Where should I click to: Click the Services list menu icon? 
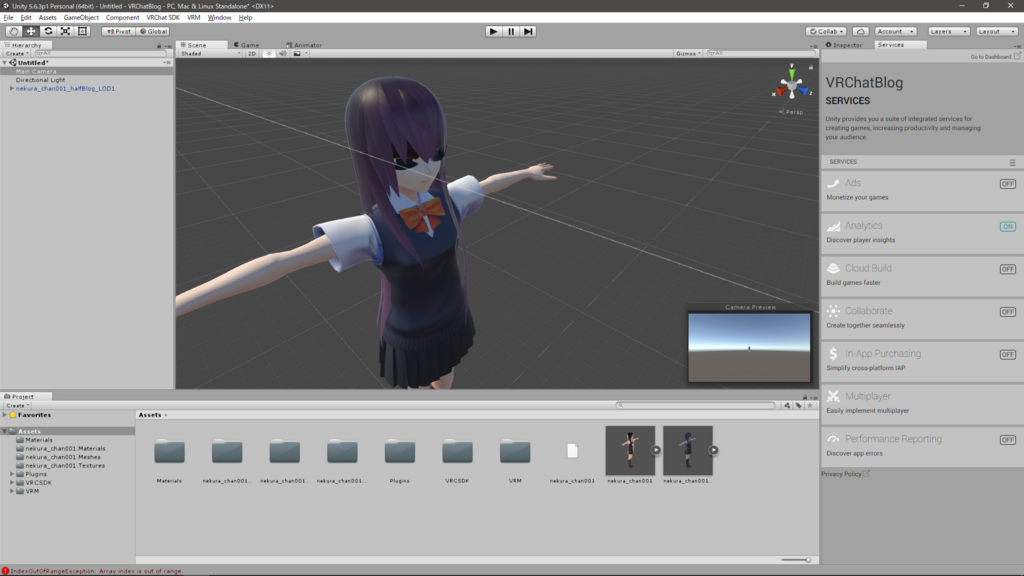click(1012, 162)
